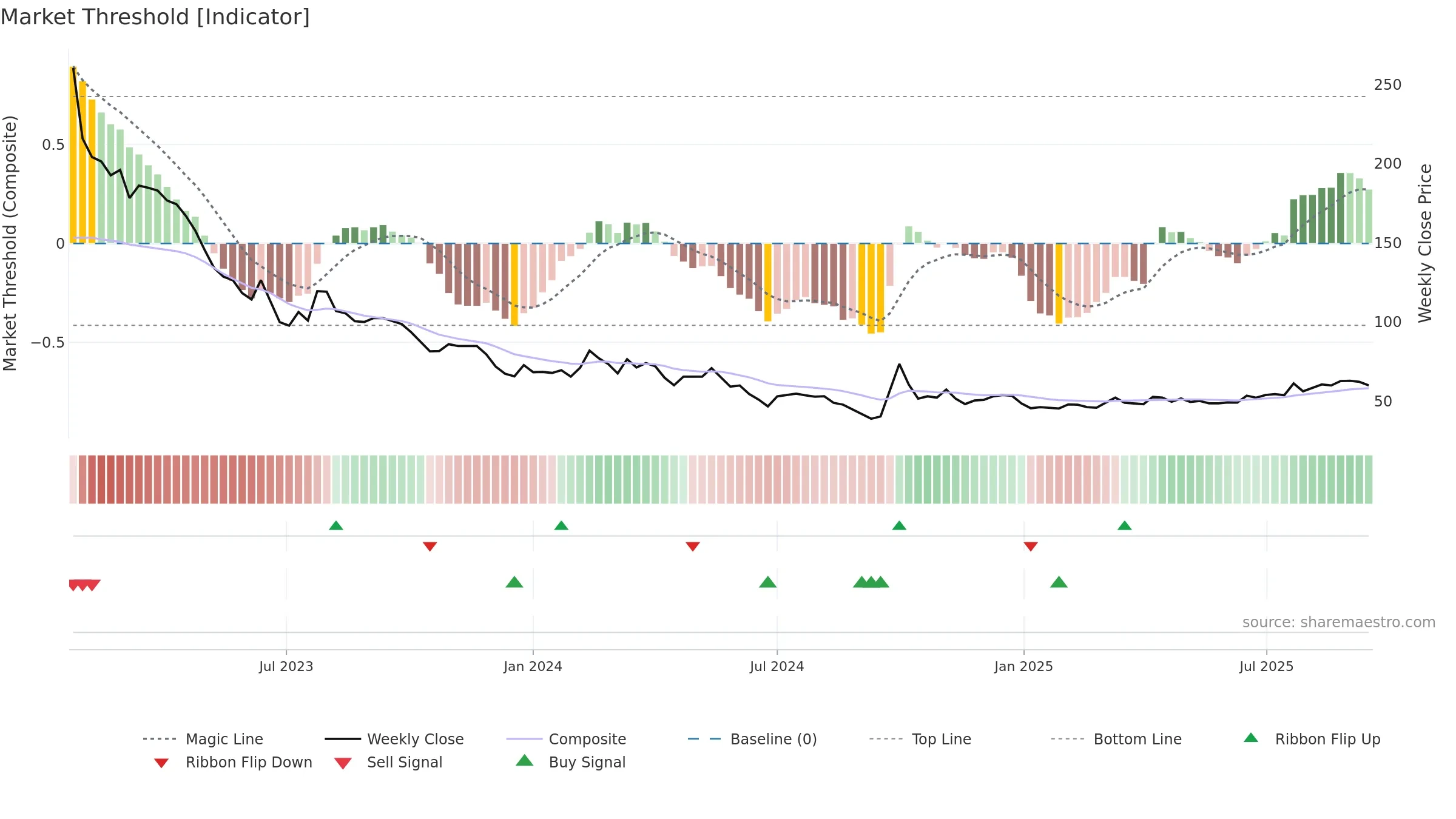Select the ribbon flip up marker near Oct 2024
The width and height of the screenshot is (1456, 819).
pos(899,525)
